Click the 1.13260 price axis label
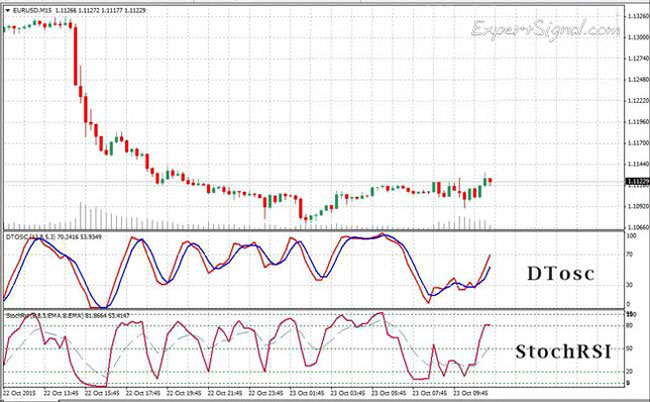Screen dimensions: 650x402 [x=636, y=17]
